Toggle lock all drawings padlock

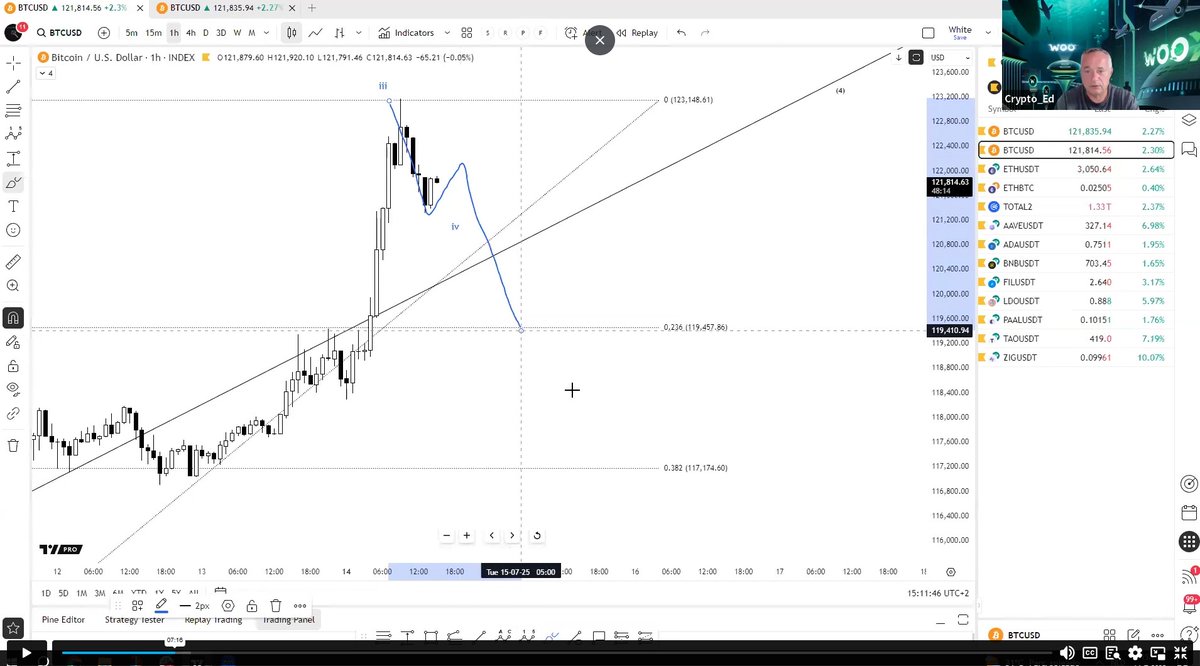[x=13, y=366]
